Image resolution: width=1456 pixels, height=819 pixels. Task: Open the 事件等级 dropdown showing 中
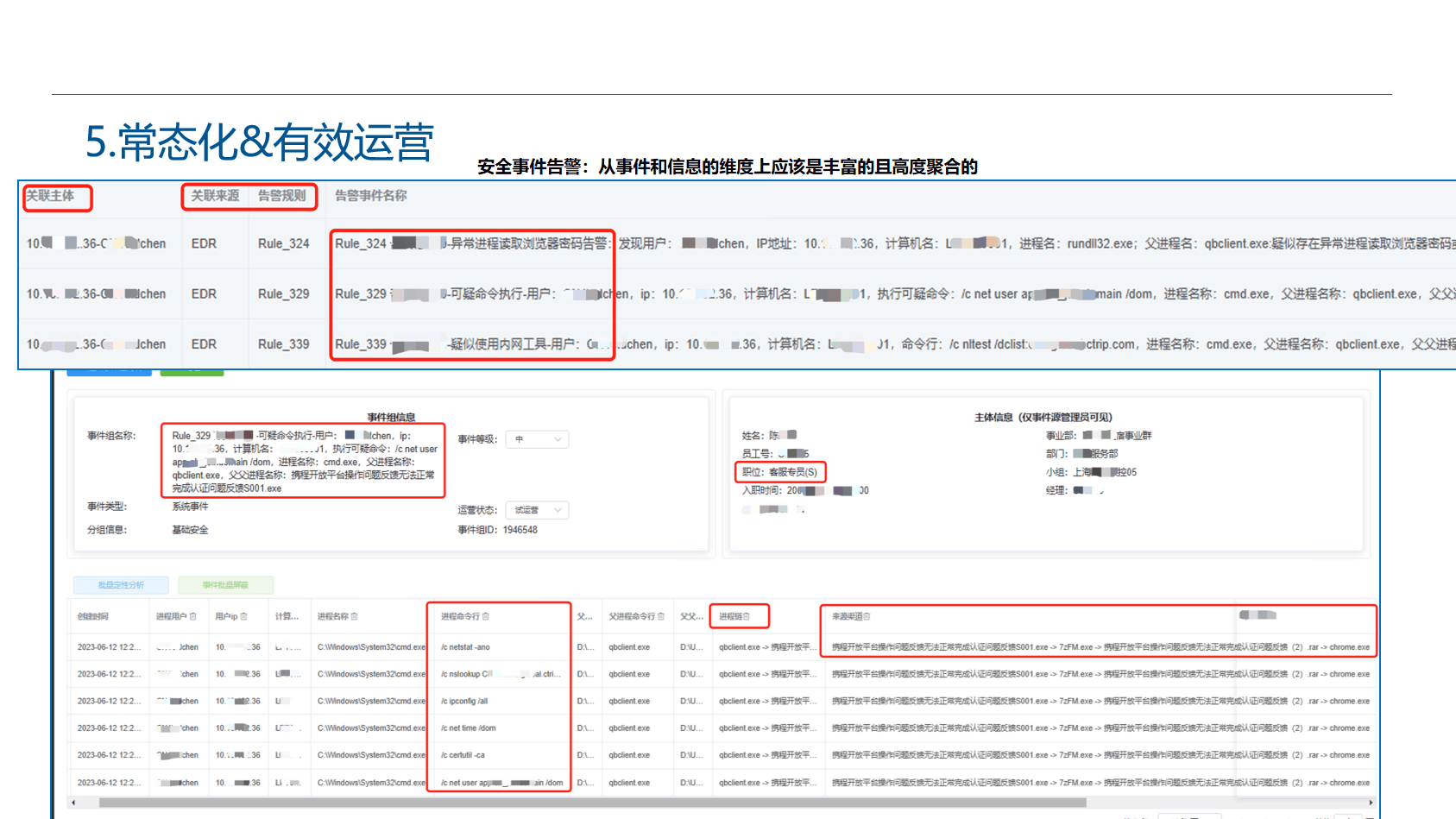(537, 439)
